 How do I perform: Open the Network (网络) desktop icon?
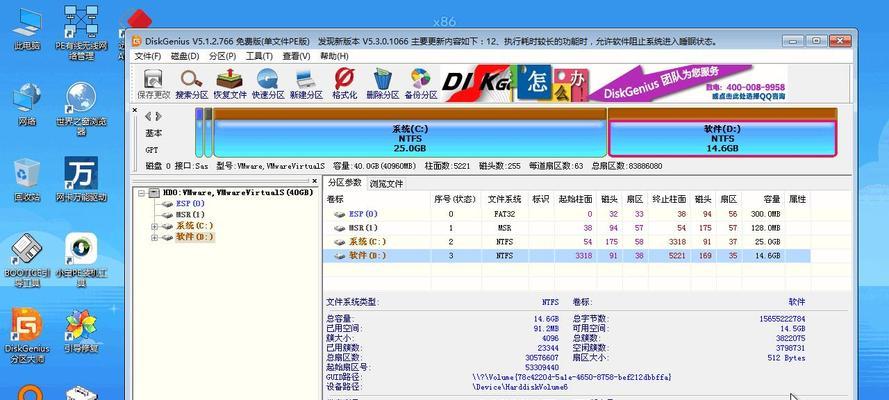pyautogui.click(x=27, y=105)
